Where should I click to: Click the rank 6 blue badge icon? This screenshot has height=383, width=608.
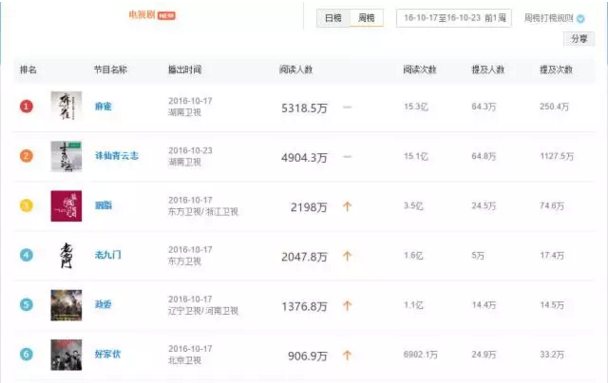26,354
